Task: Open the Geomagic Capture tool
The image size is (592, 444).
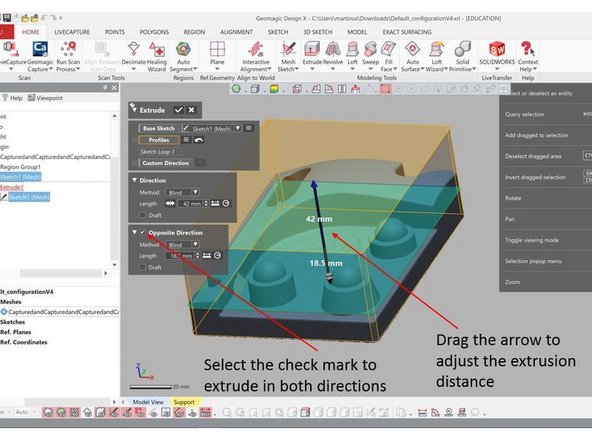Action: 40,56
